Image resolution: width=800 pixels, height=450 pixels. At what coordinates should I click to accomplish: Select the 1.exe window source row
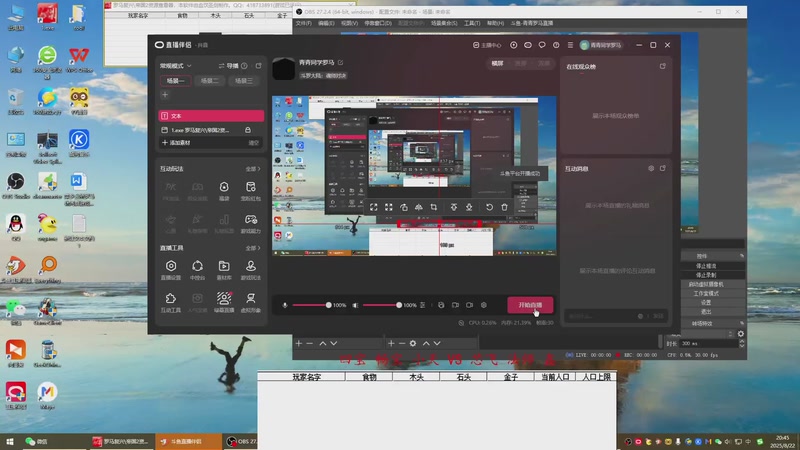tap(211, 130)
